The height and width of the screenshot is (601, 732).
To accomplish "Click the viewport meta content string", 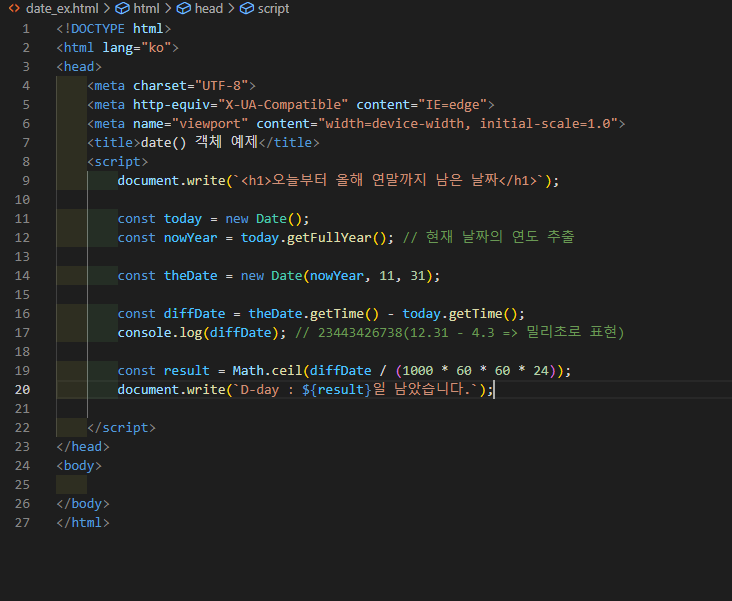I will click(468, 124).
